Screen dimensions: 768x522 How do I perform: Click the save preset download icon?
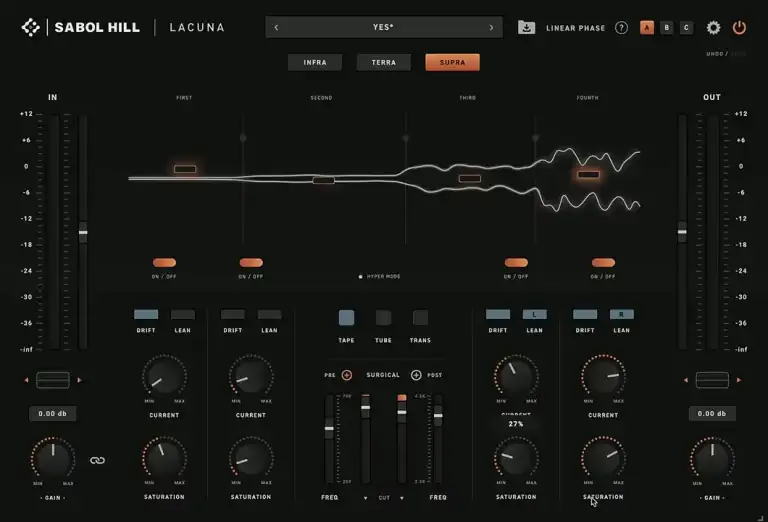pyautogui.click(x=526, y=27)
